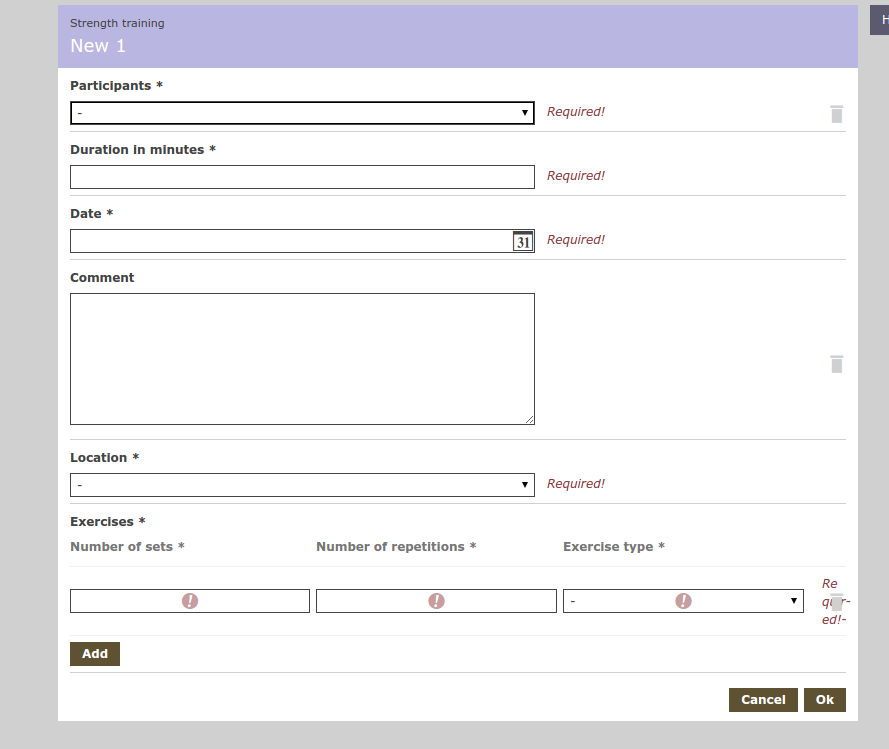Screen dimensions: 889x749
Task: Focus the Duration in minutes field
Action: (302, 177)
